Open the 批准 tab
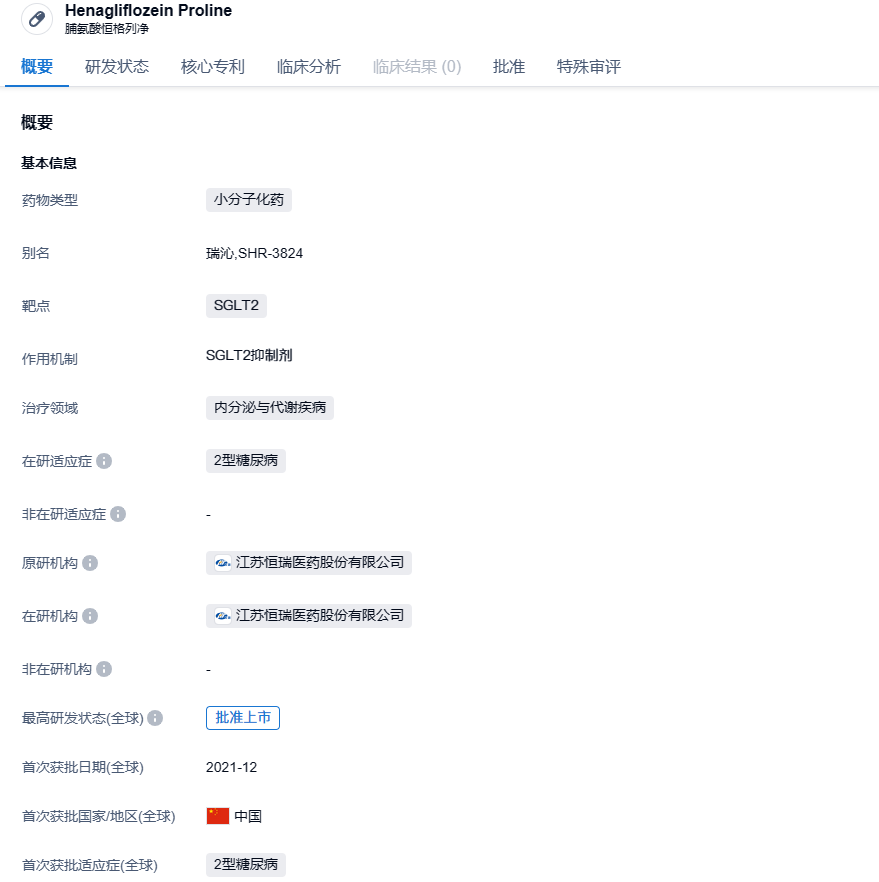 [x=509, y=67]
